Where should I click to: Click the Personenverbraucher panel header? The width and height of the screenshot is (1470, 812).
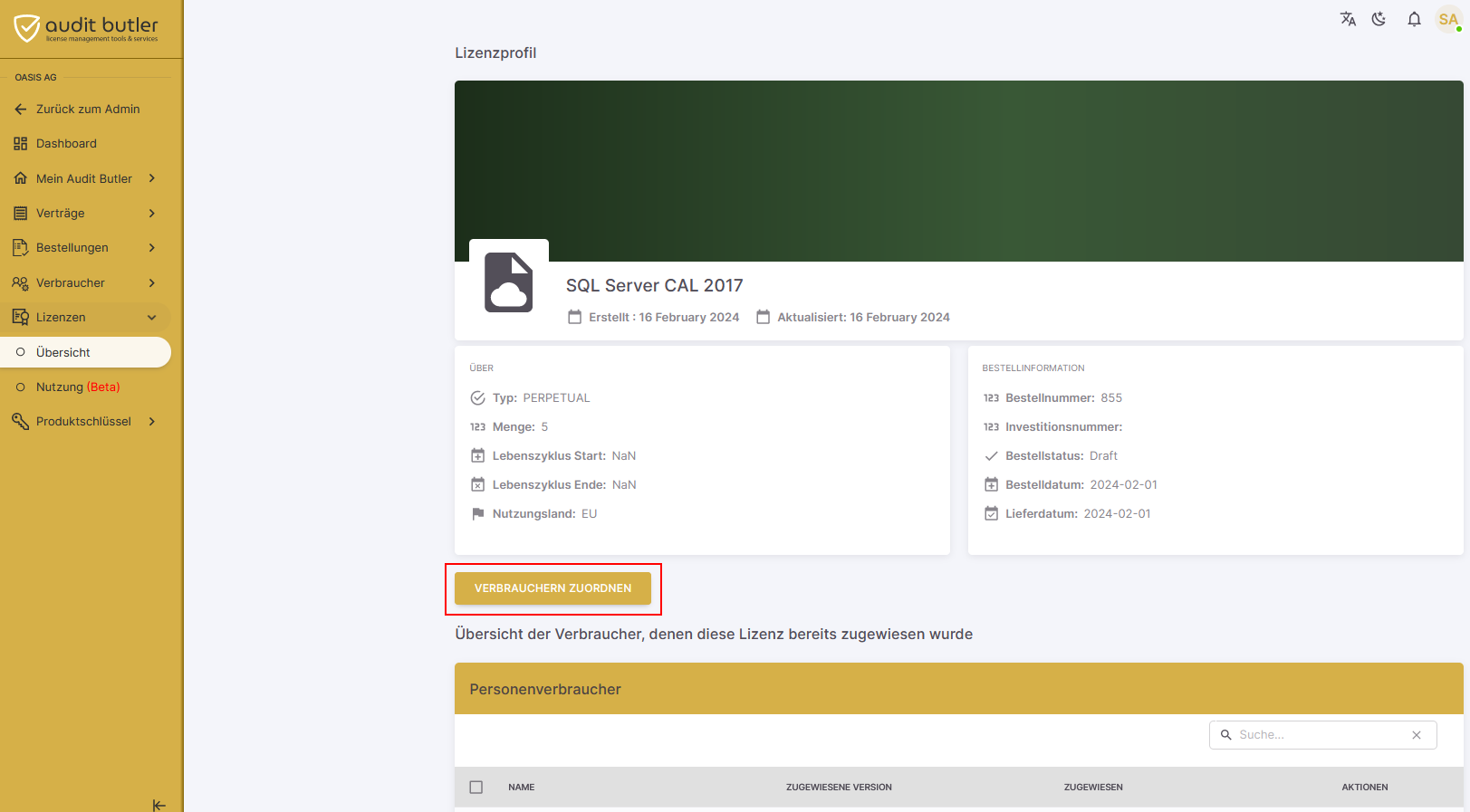coord(959,689)
